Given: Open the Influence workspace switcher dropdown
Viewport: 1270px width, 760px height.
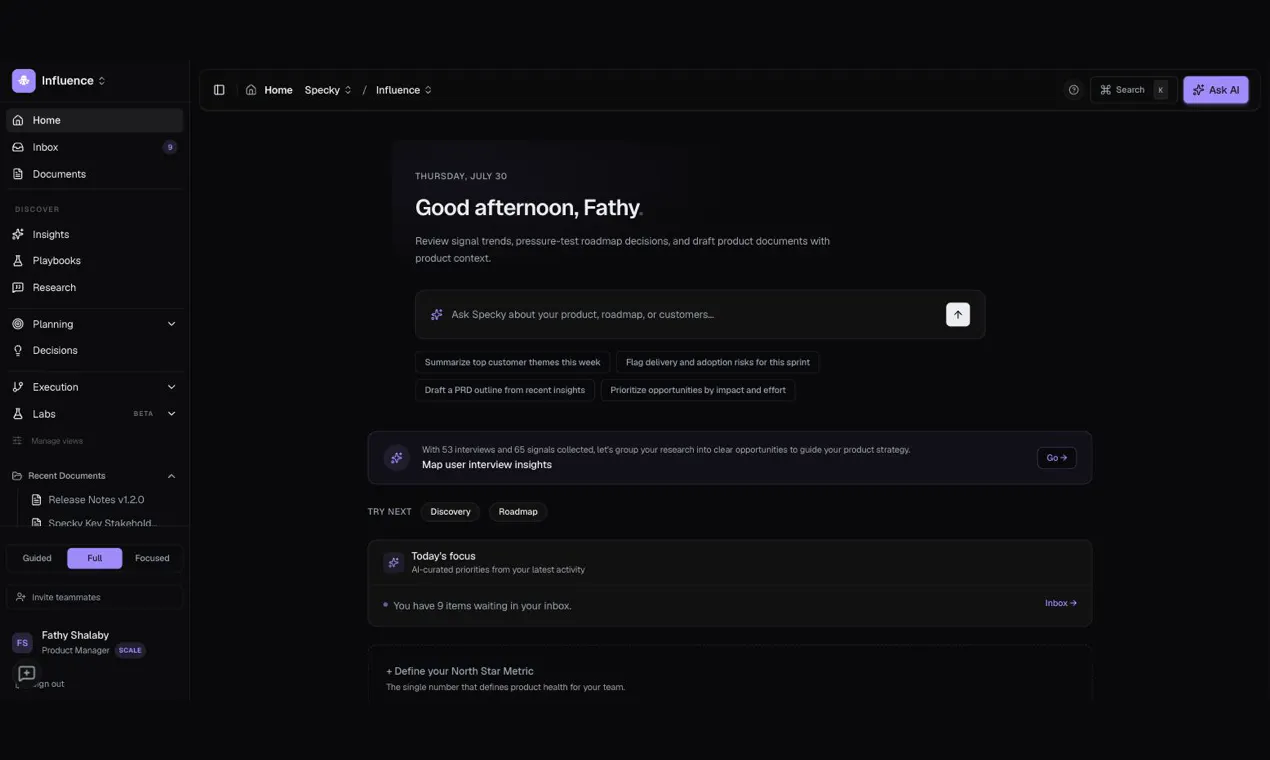Looking at the screenshot, I should point(73,80).
